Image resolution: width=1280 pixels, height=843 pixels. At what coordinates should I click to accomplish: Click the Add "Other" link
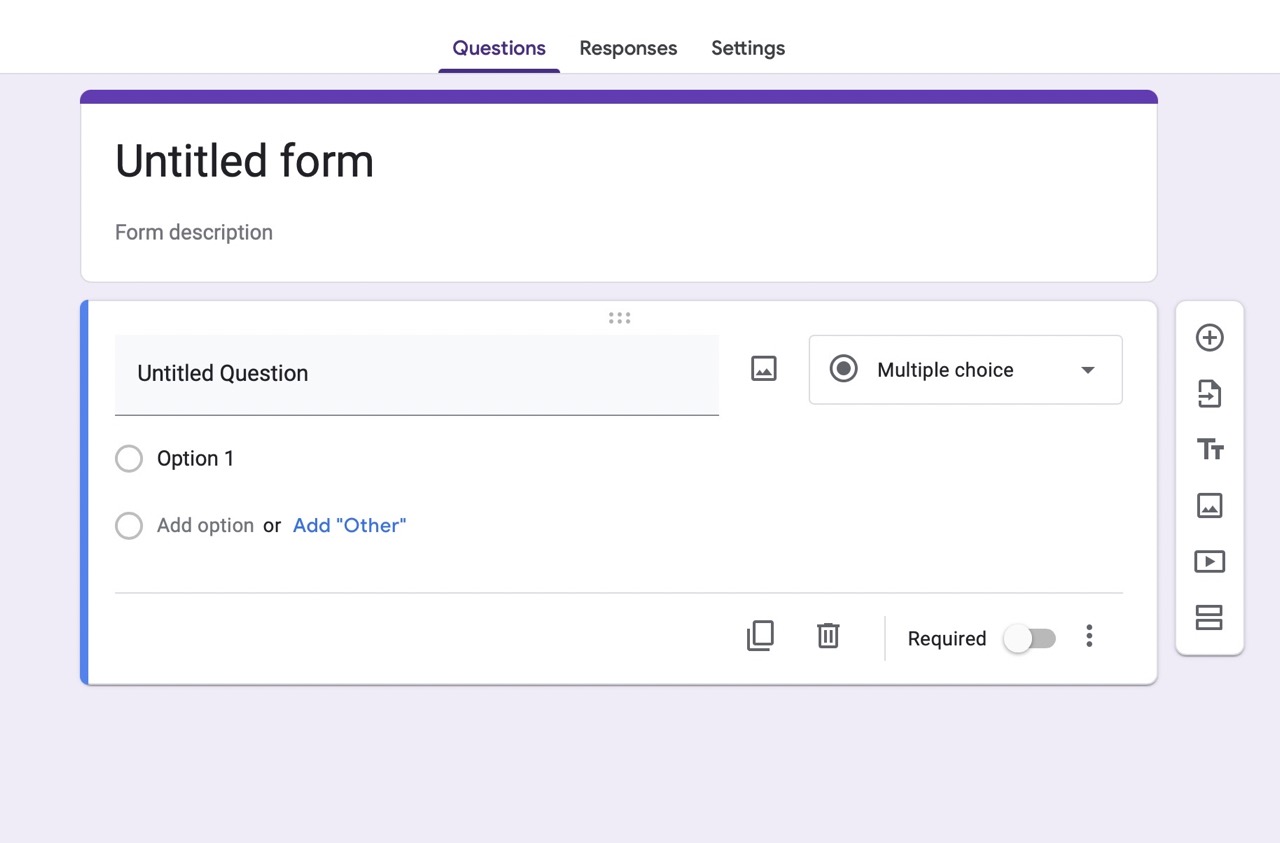349,525
